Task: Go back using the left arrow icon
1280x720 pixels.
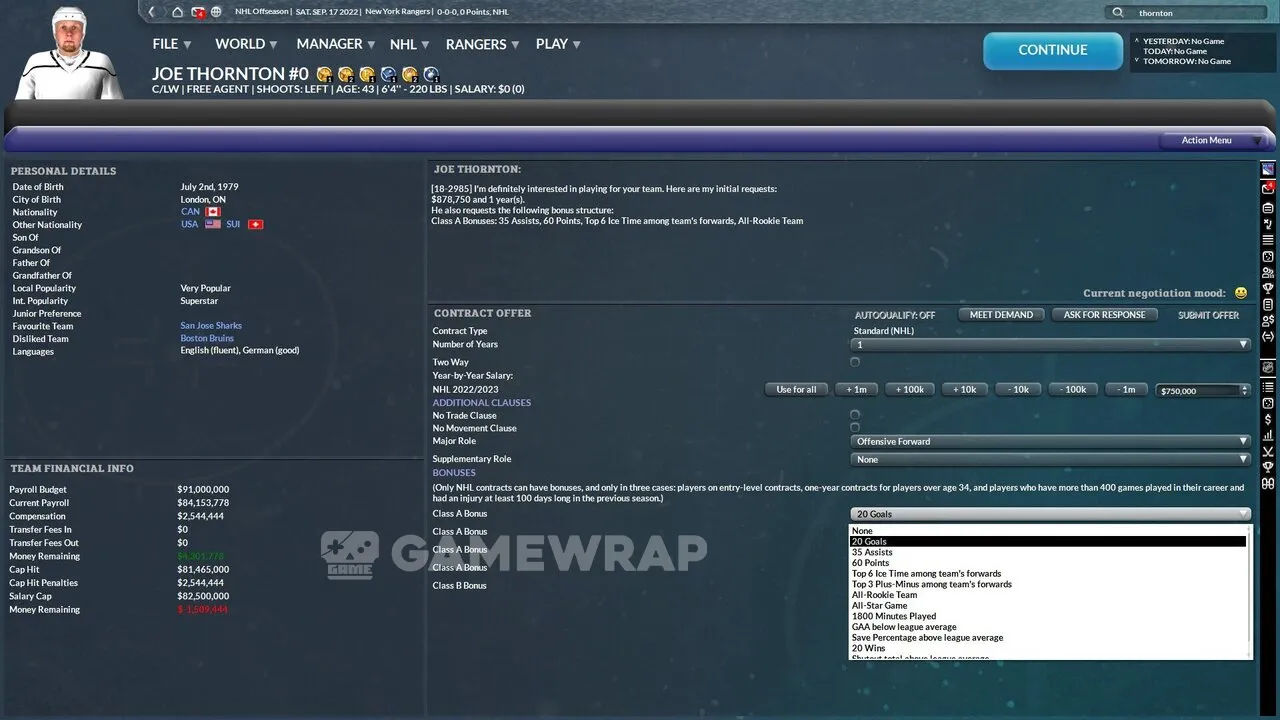Action: coord(152,12)
